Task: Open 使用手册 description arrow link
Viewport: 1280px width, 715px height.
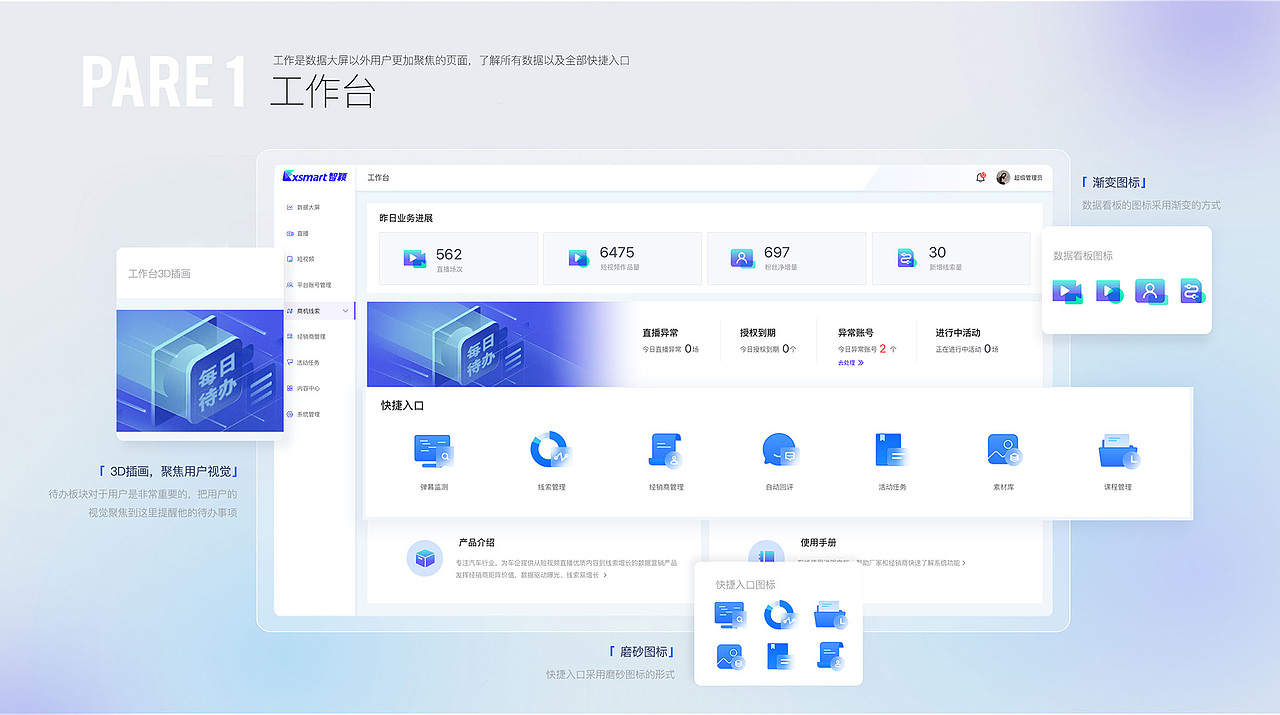Action: tap(965, 563)
